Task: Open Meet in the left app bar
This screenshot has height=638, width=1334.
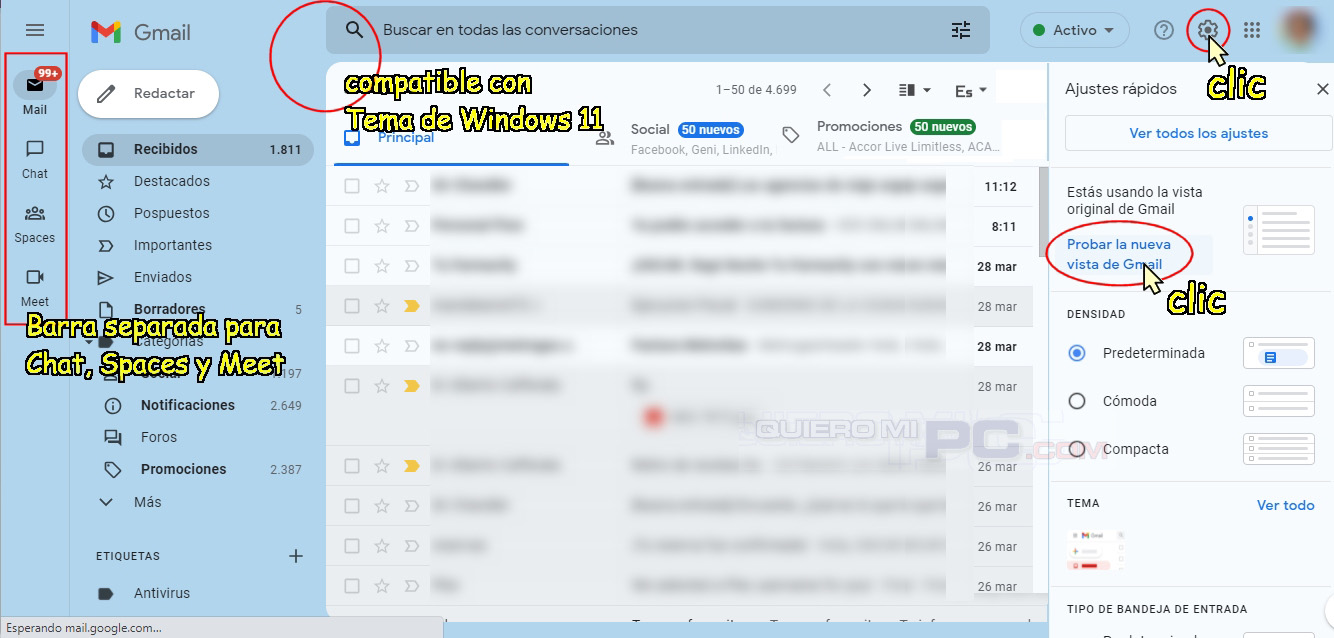Action: pyautogui.click(x=35, y=287)
